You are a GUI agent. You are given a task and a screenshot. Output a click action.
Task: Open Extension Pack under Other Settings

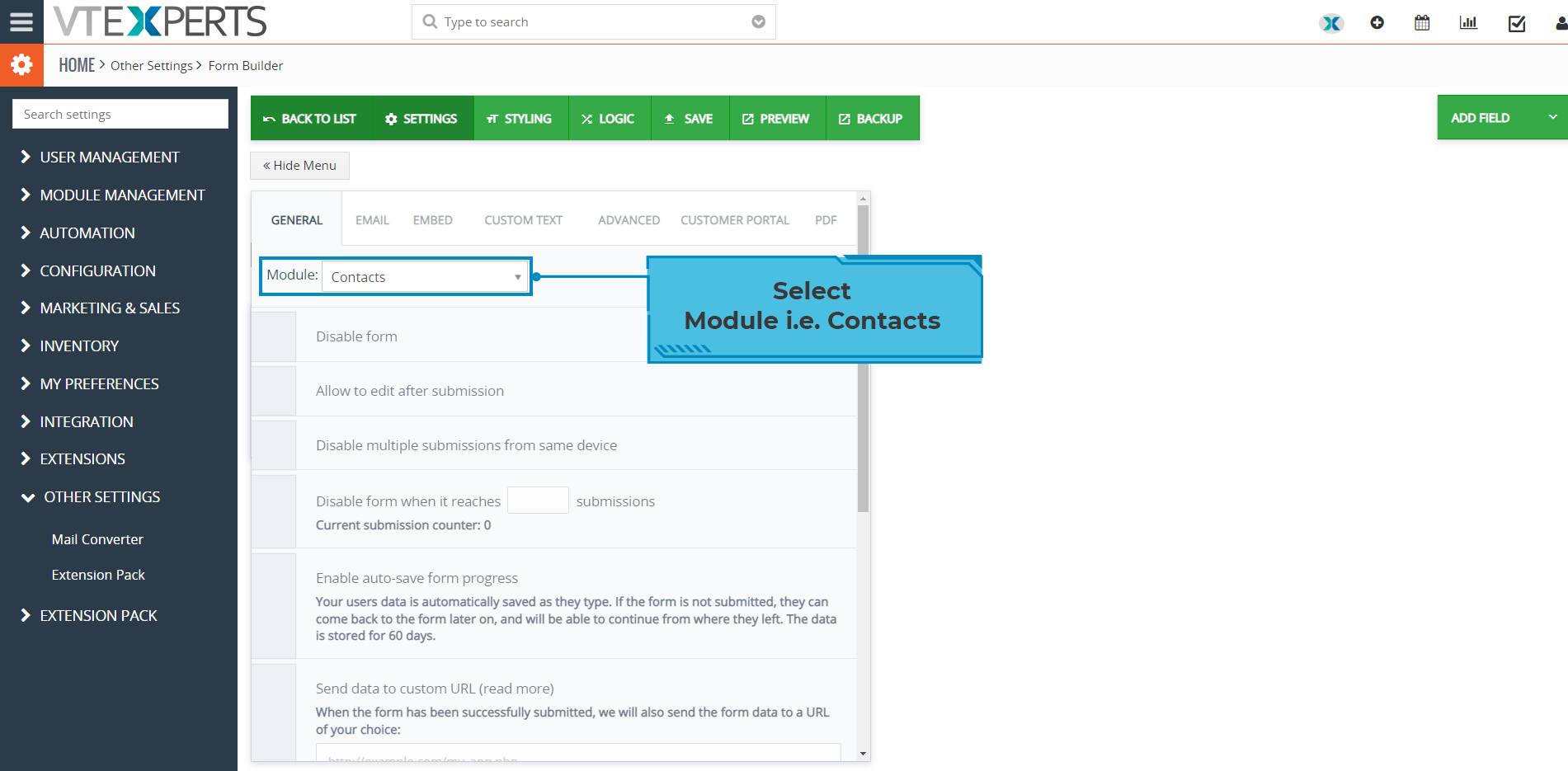(x=98, y=575)
